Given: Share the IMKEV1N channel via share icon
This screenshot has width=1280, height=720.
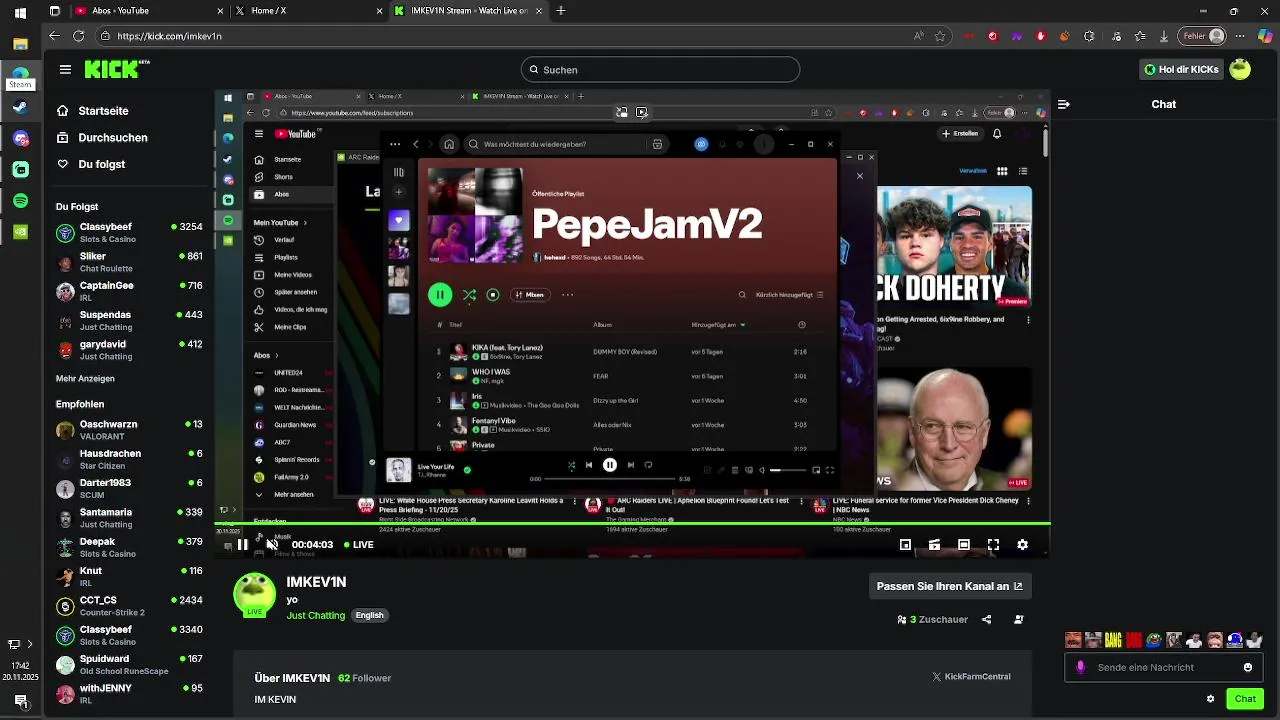Looking at the screenshot, I should pyautogui.click(x=986, y=620).
